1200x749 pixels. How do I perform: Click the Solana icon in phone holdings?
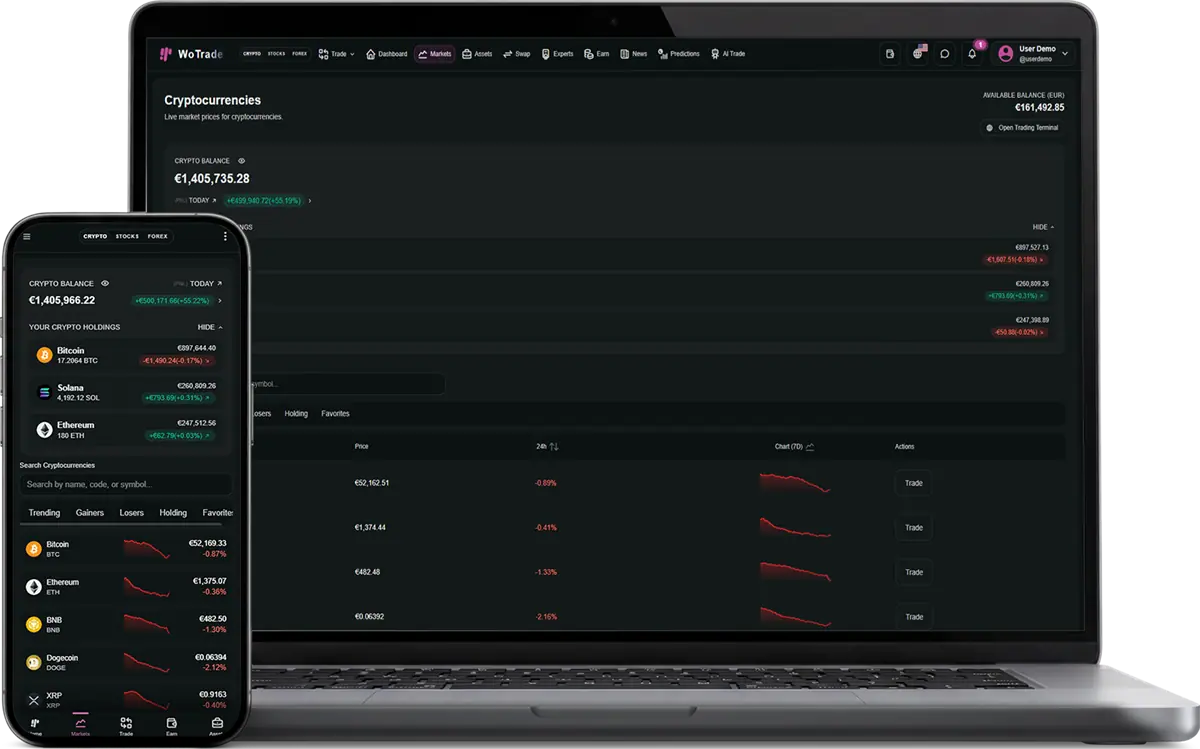[x=44, y=392]
